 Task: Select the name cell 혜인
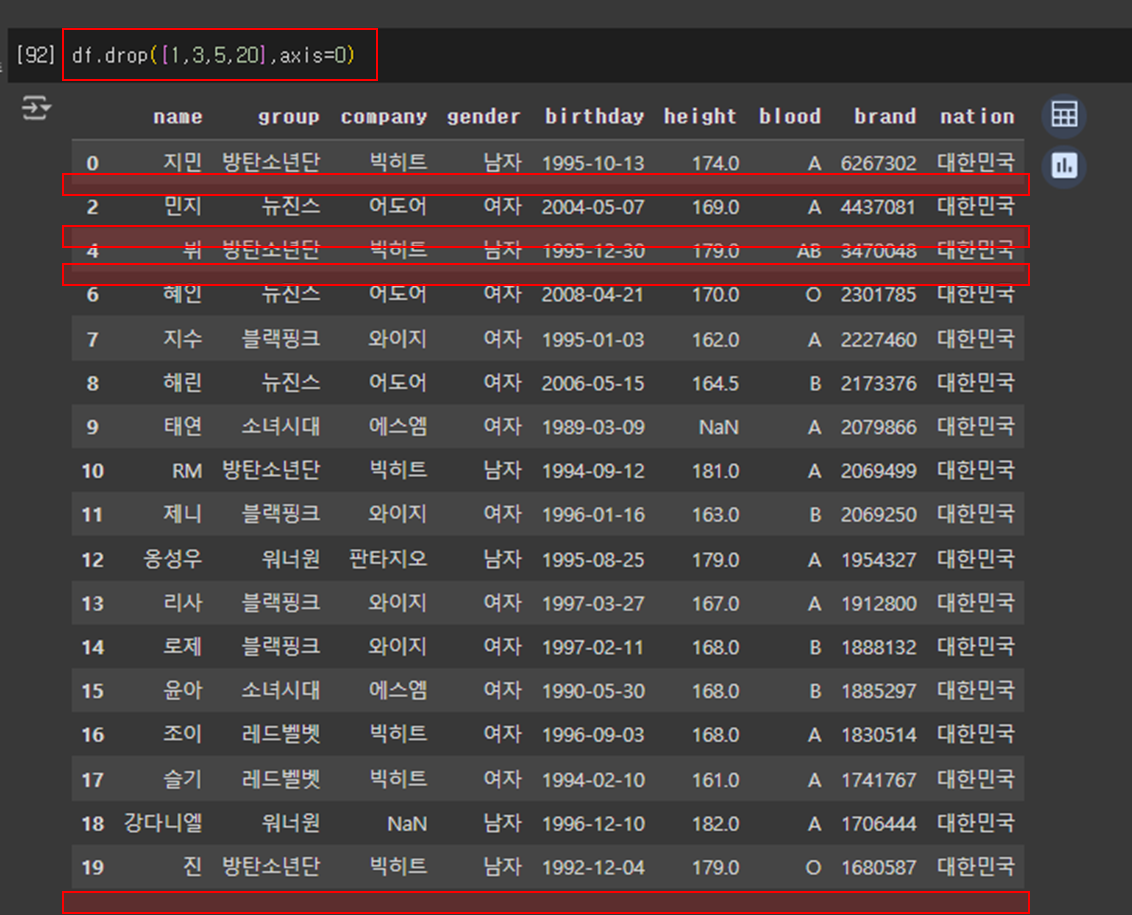pyautogui.click(x=183, y=294)
